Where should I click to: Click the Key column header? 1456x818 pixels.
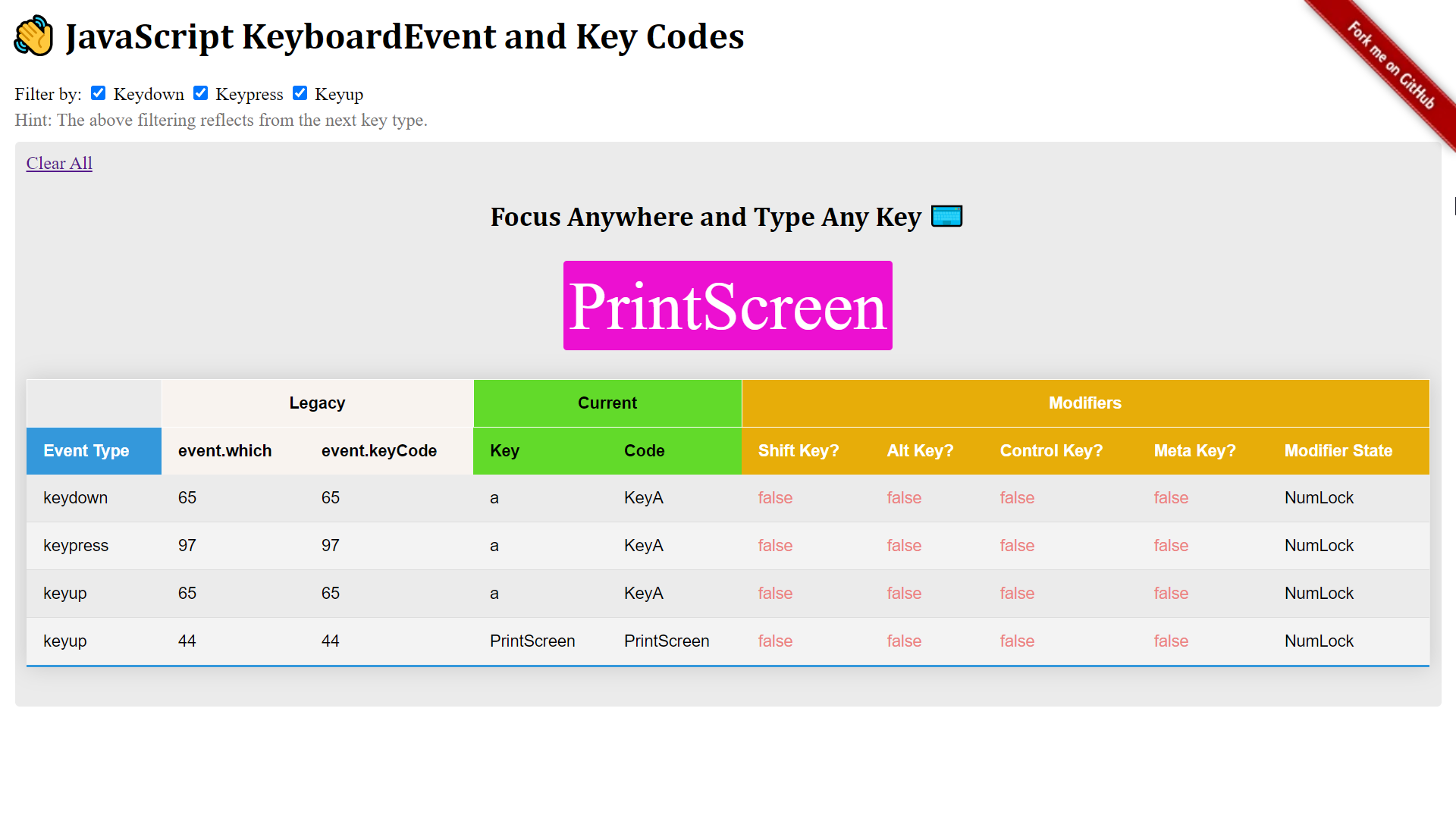coord(504,450)
